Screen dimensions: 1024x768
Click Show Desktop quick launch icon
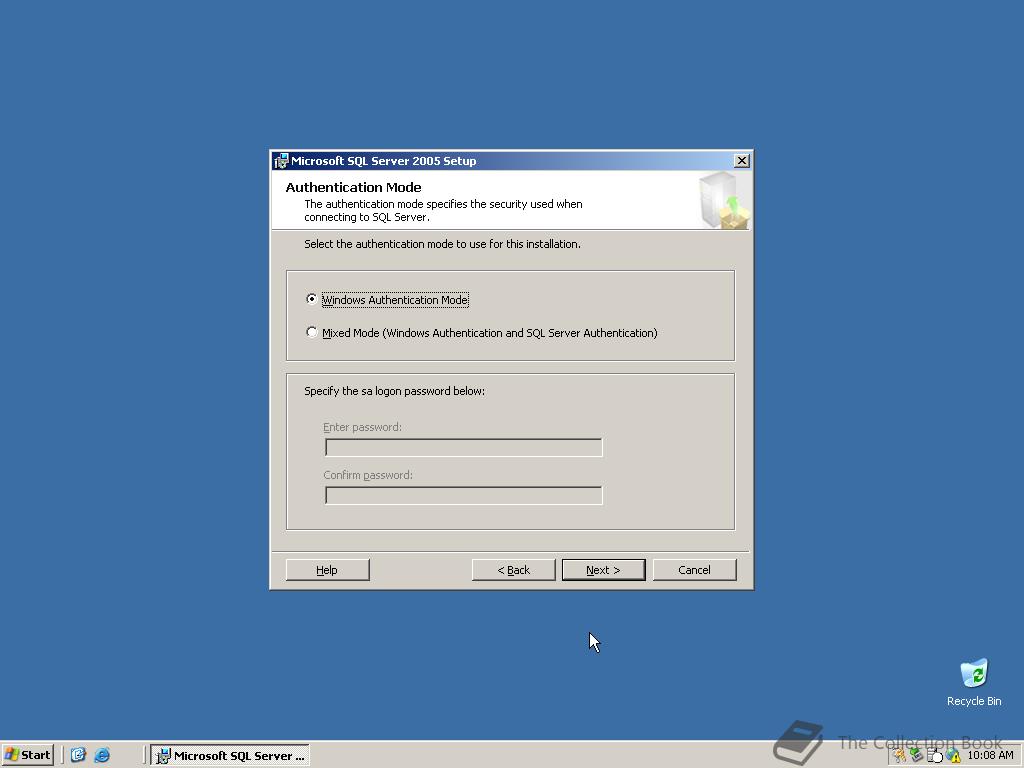pyautogui.click(x=78, y=755)
